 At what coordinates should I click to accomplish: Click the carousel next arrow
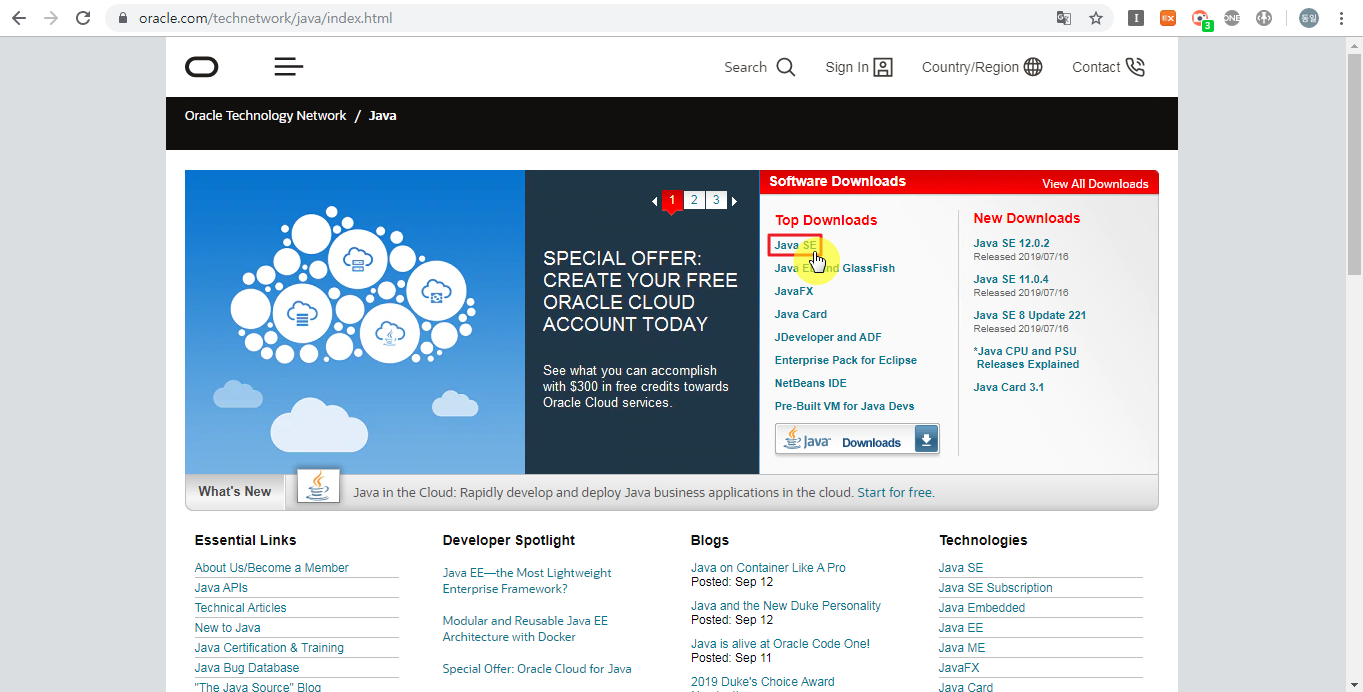tap(734, 201)
